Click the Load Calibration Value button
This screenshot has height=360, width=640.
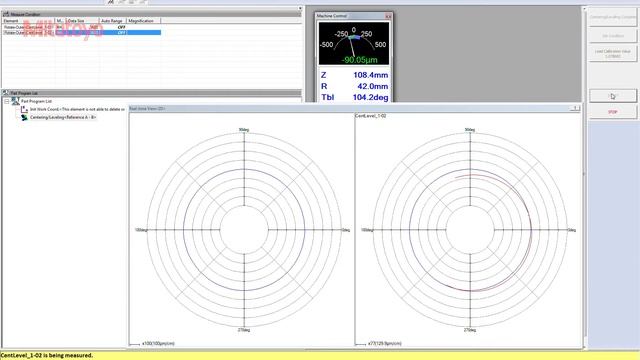tap(613, 53)
